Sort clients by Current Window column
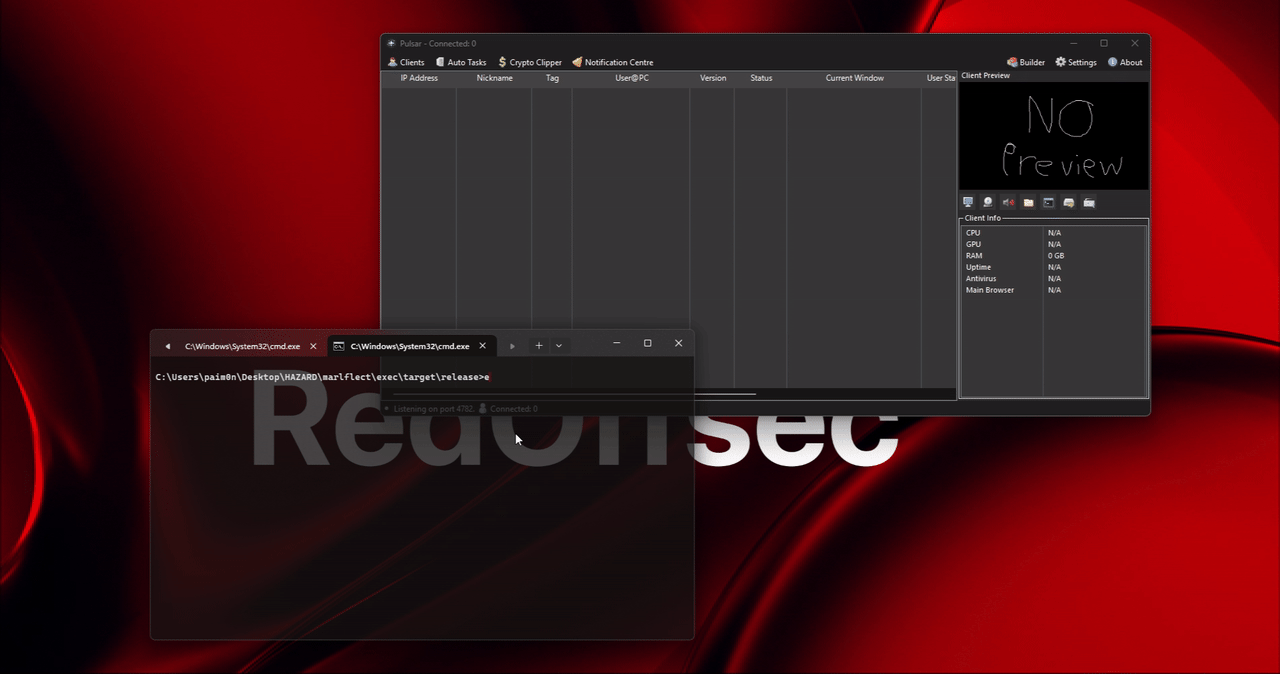 854,78
